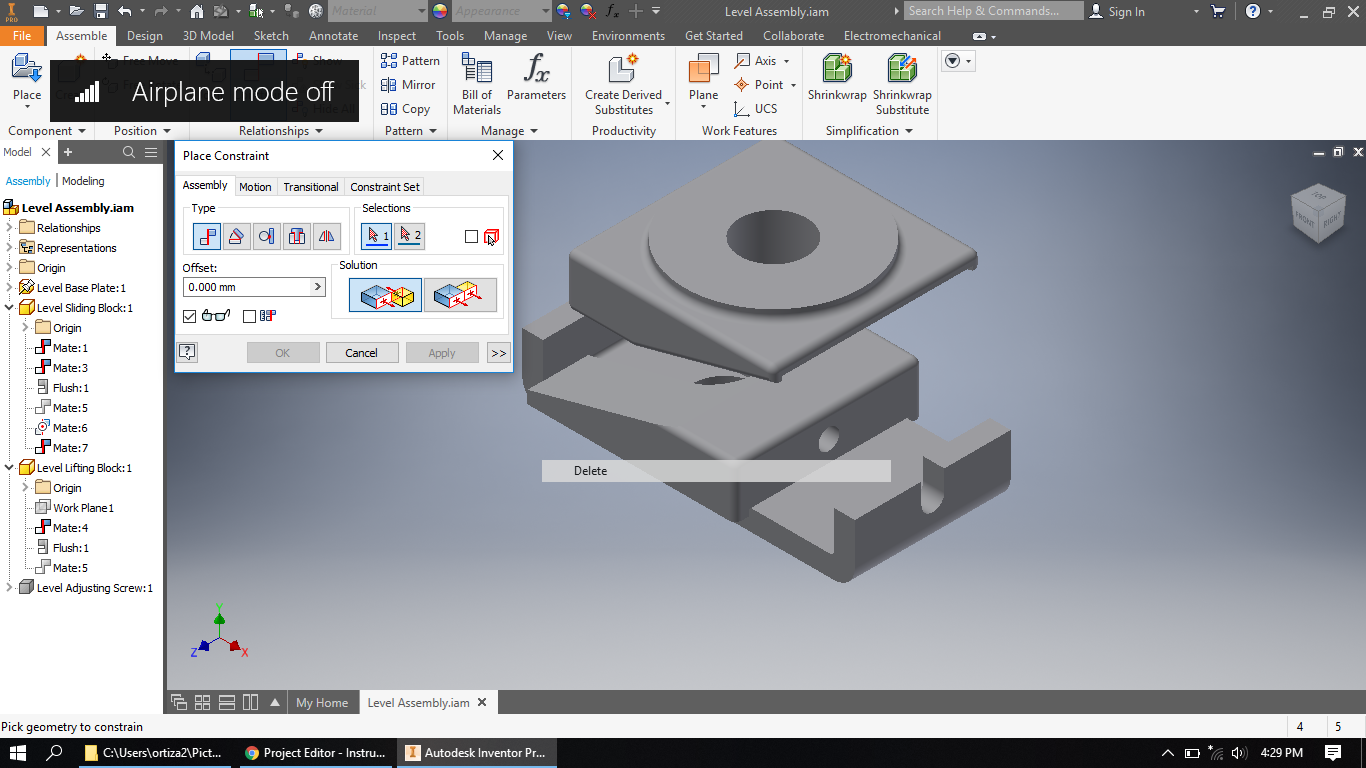Expand the Level Adjusting Screw:1 tree node
This screenshot has height=768, width=1366.
pyautogui.click(x=9, y=588)
